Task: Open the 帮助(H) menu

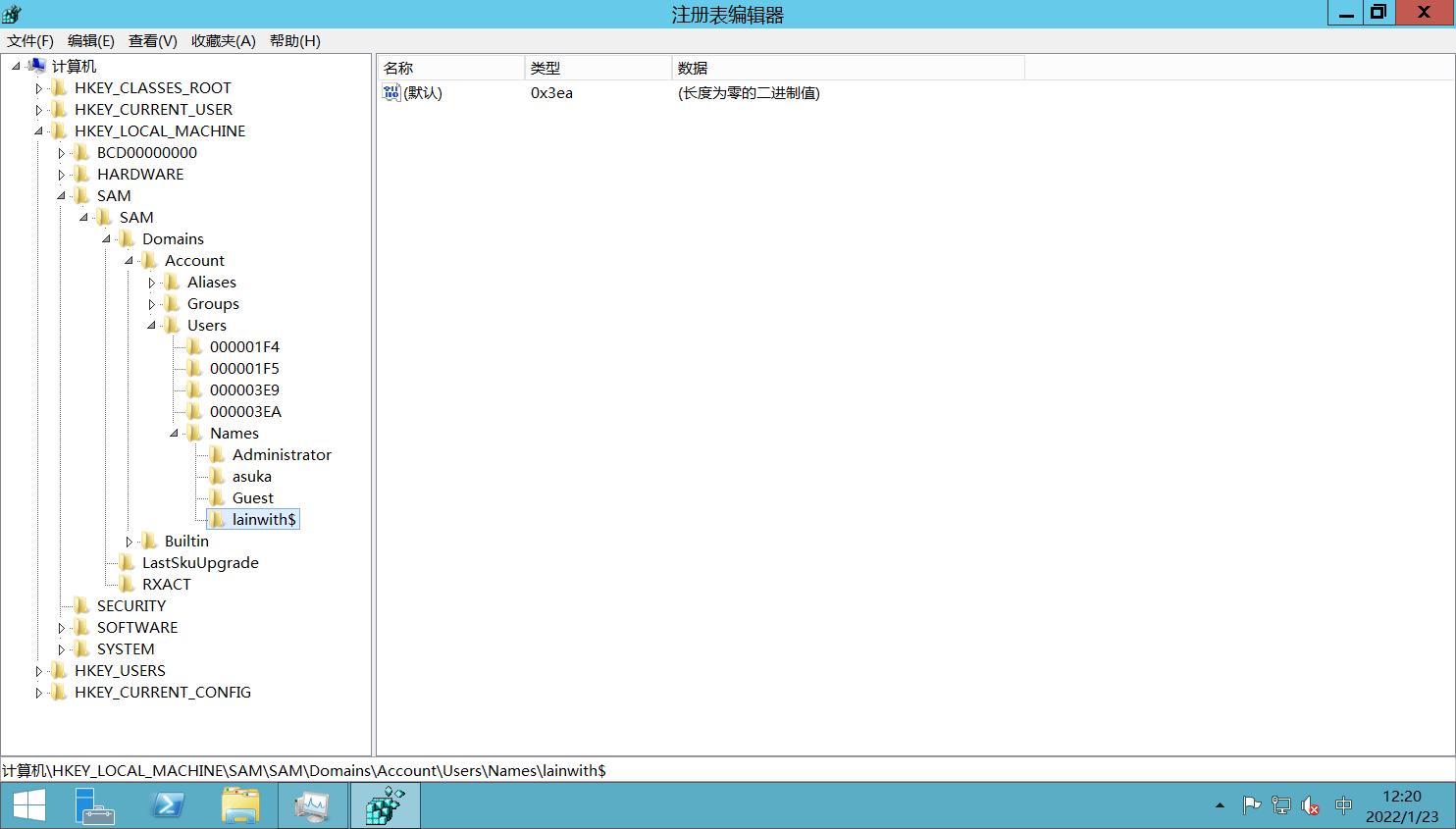Action: tap(295, 40)
